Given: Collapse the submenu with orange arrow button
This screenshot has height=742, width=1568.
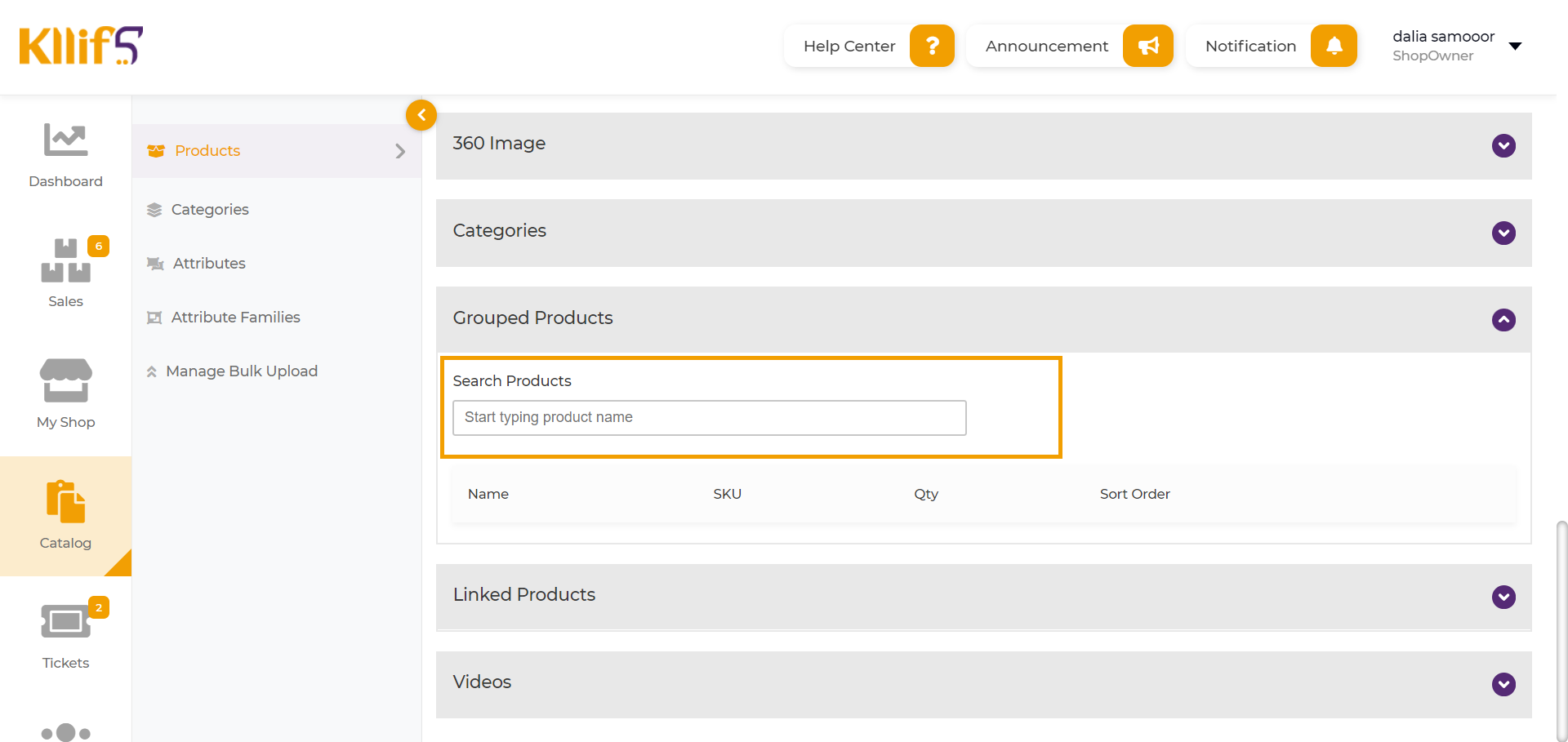Looking at the screenshot, I should [x=421, y=115].
